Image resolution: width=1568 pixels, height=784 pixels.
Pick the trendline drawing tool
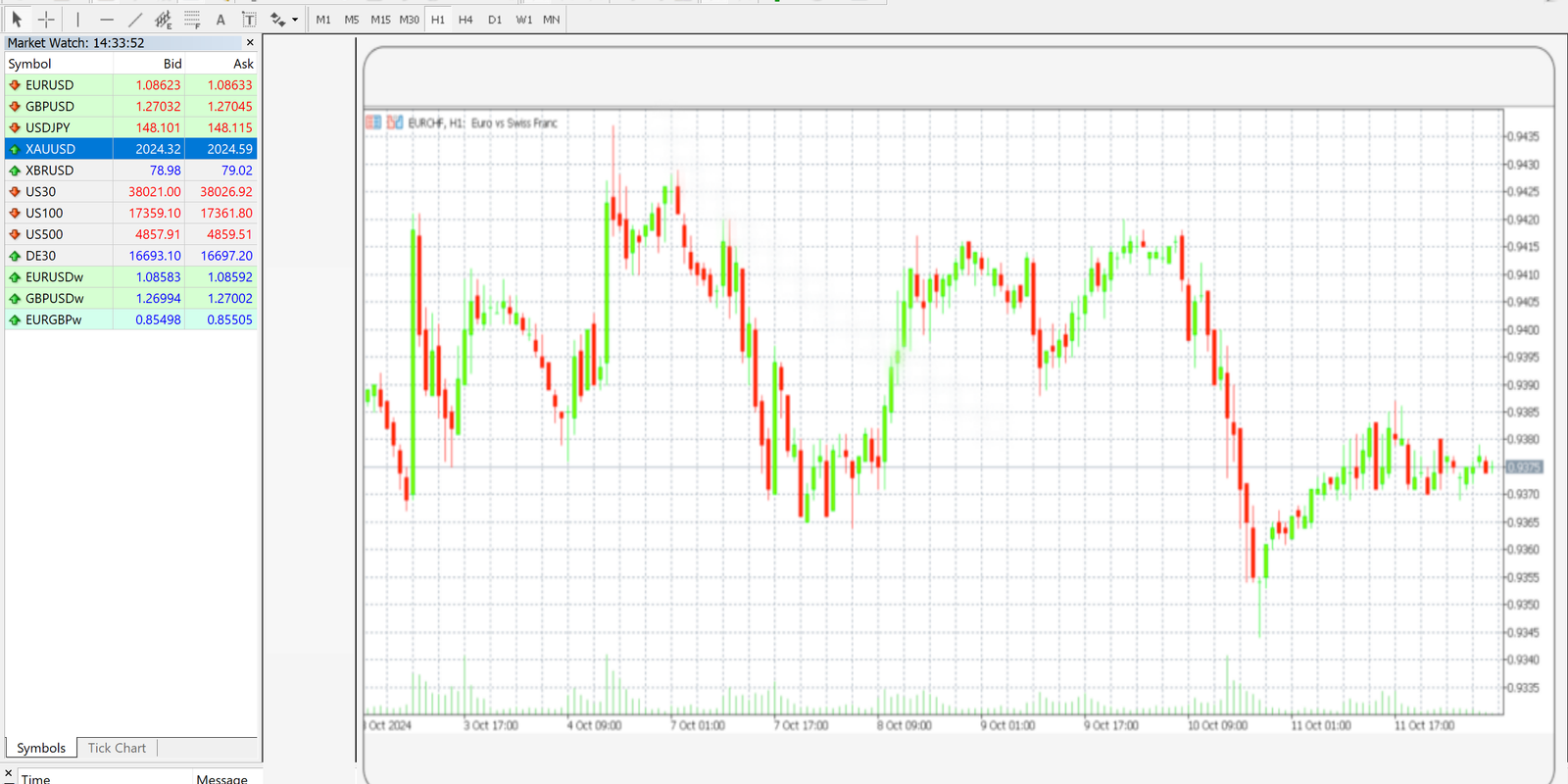[135, 19]
